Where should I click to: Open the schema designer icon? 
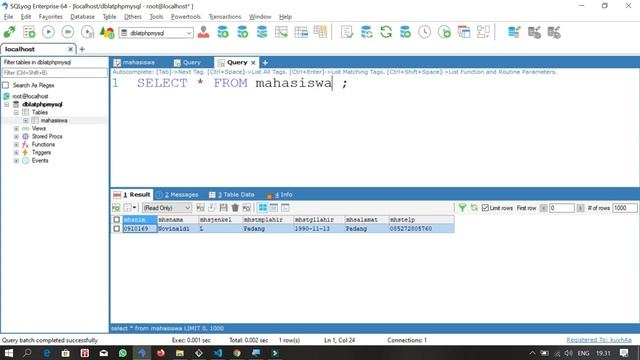point(483,32)
